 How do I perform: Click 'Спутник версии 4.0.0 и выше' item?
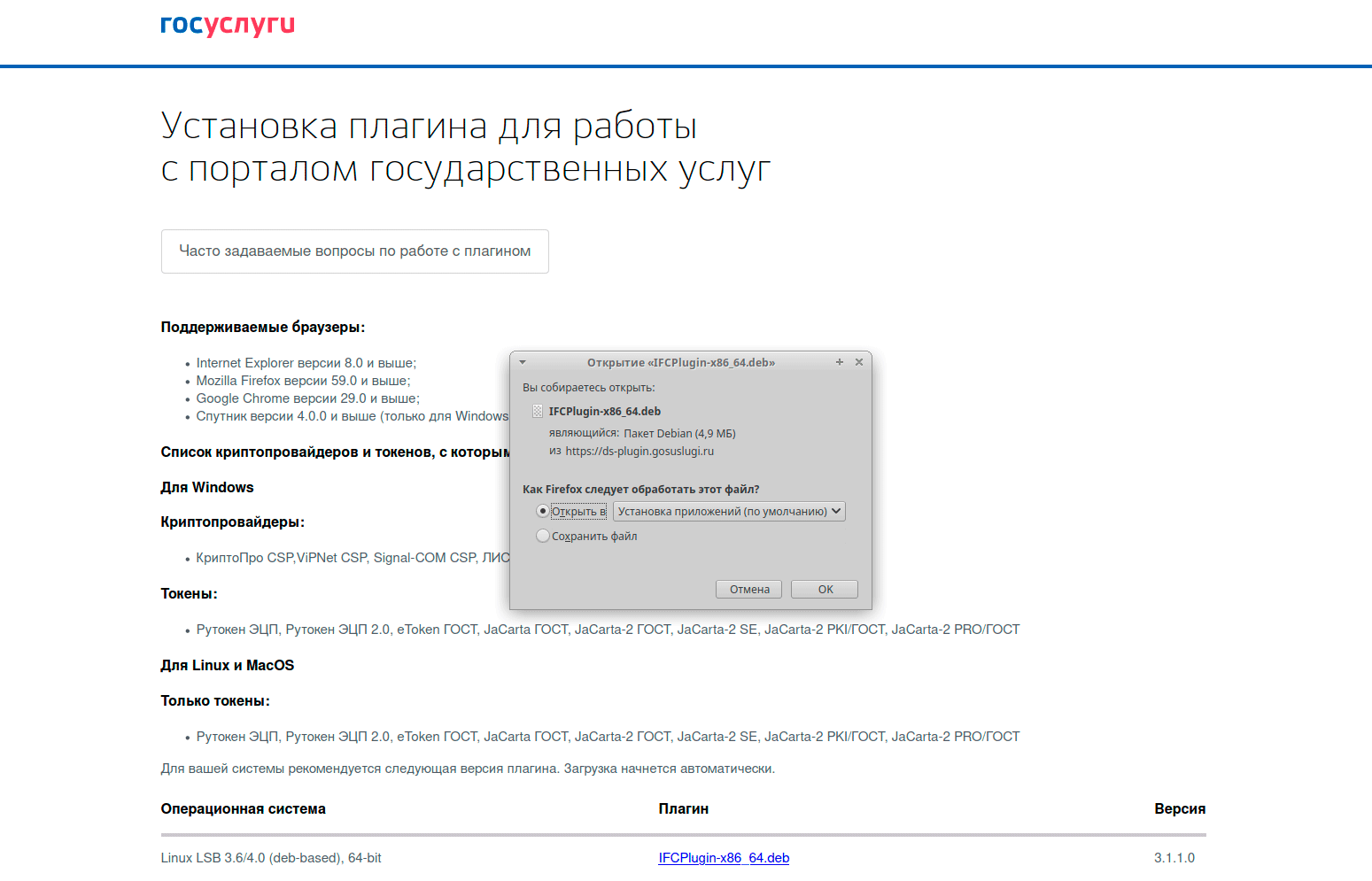[x=353, y=416]
